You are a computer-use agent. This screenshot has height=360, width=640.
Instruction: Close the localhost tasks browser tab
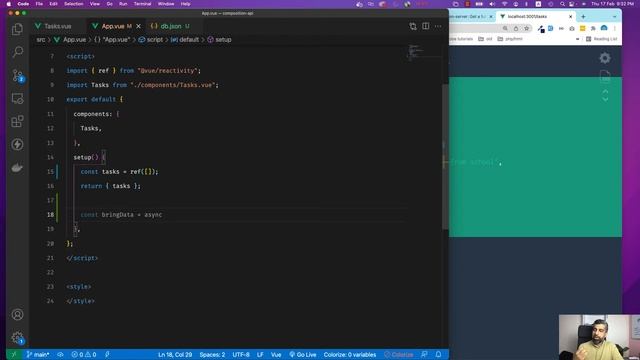(x=571, y=17)
